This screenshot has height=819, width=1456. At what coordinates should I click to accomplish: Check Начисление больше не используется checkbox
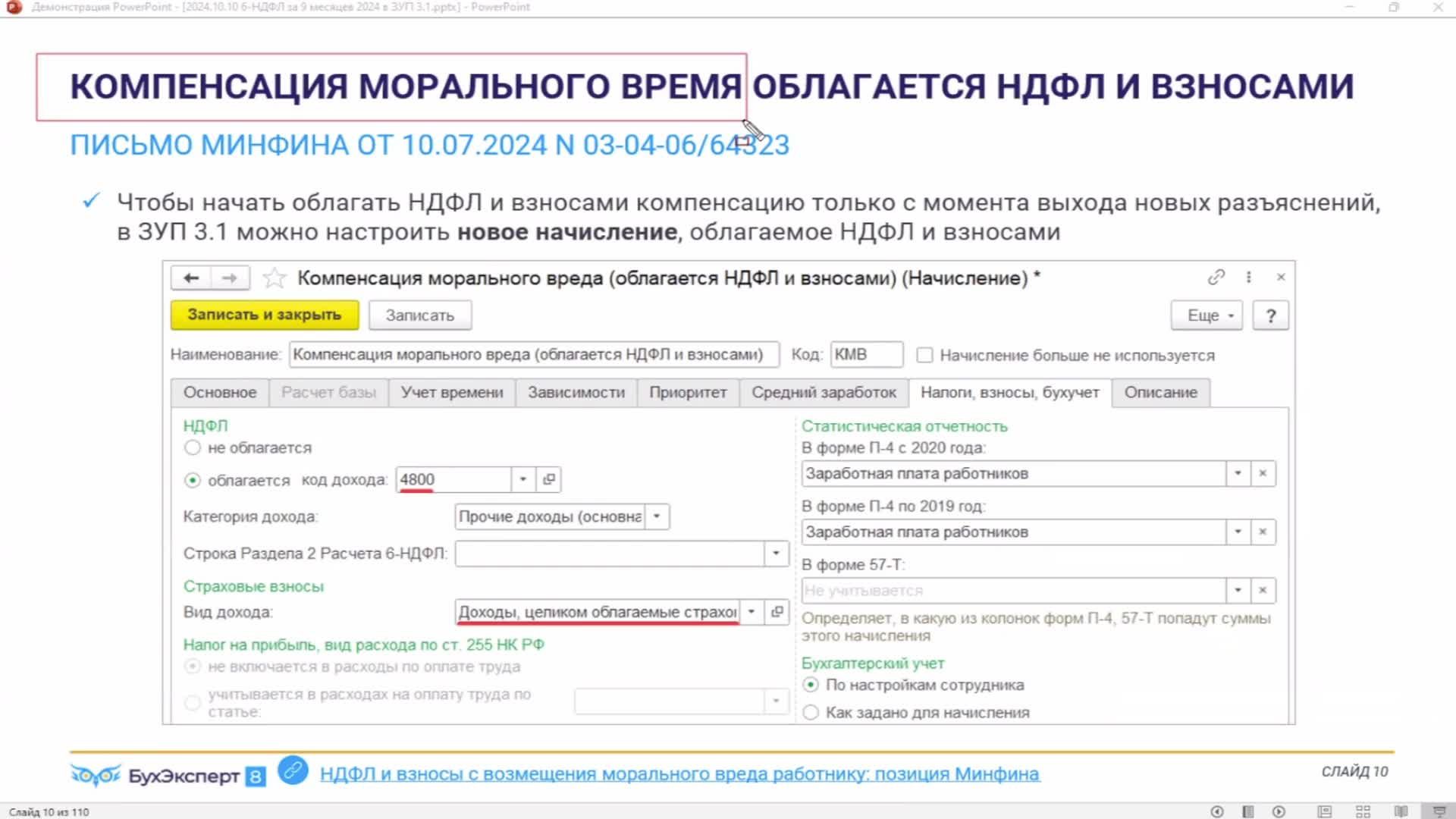coord(924,355)
